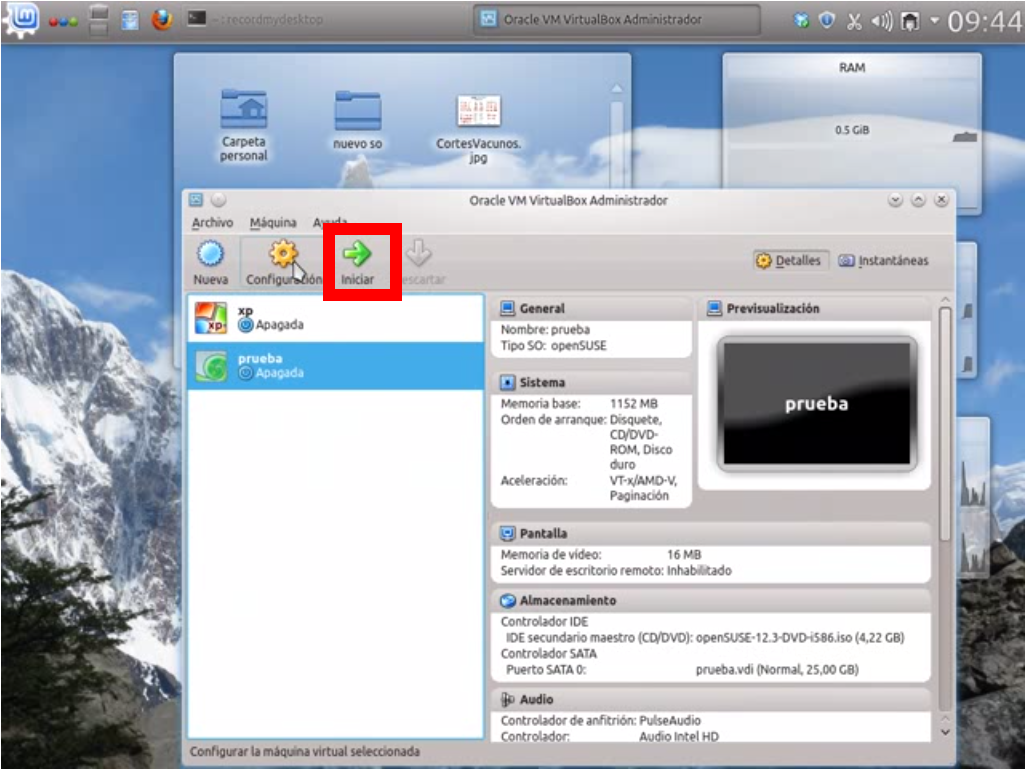Click the folder view widget scroll-up arrow

click(616, 88)
